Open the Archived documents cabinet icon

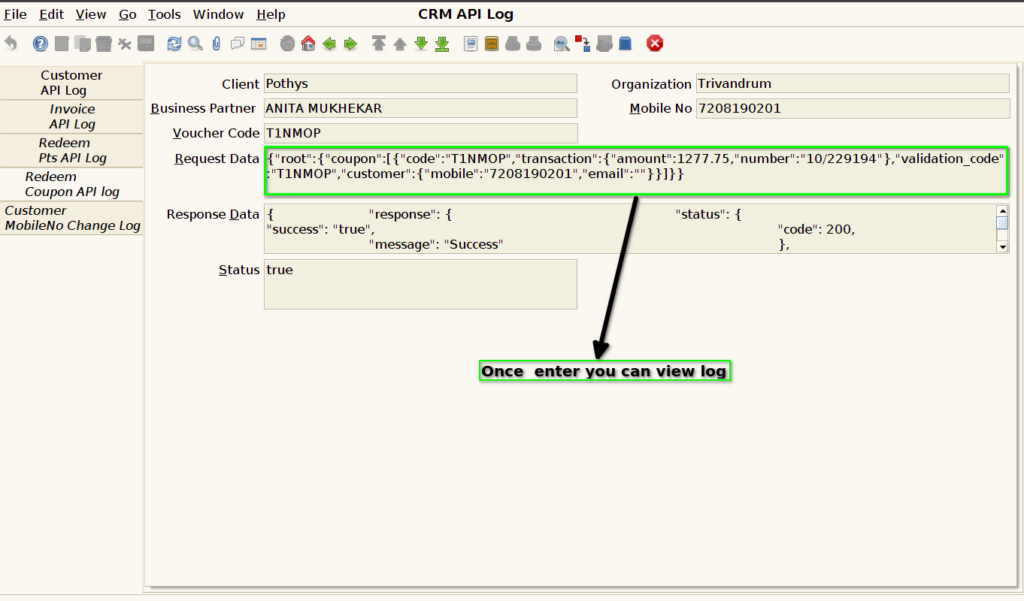pos(492,44)
